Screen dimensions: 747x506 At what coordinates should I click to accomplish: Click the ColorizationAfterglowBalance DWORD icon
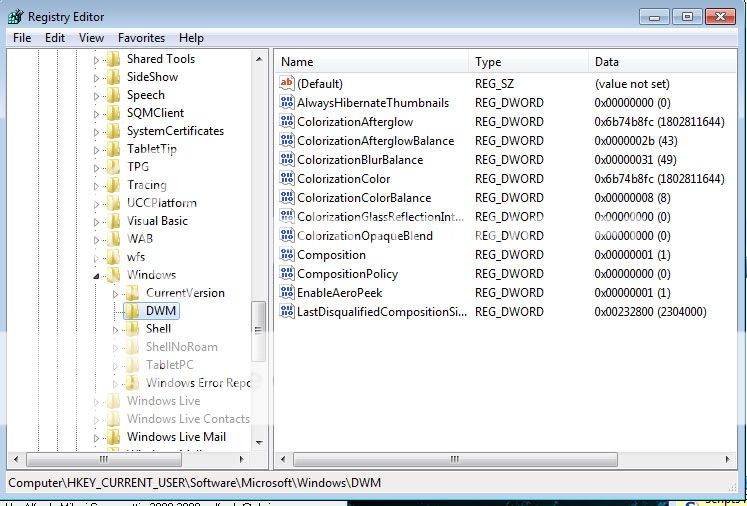point(287,140)
